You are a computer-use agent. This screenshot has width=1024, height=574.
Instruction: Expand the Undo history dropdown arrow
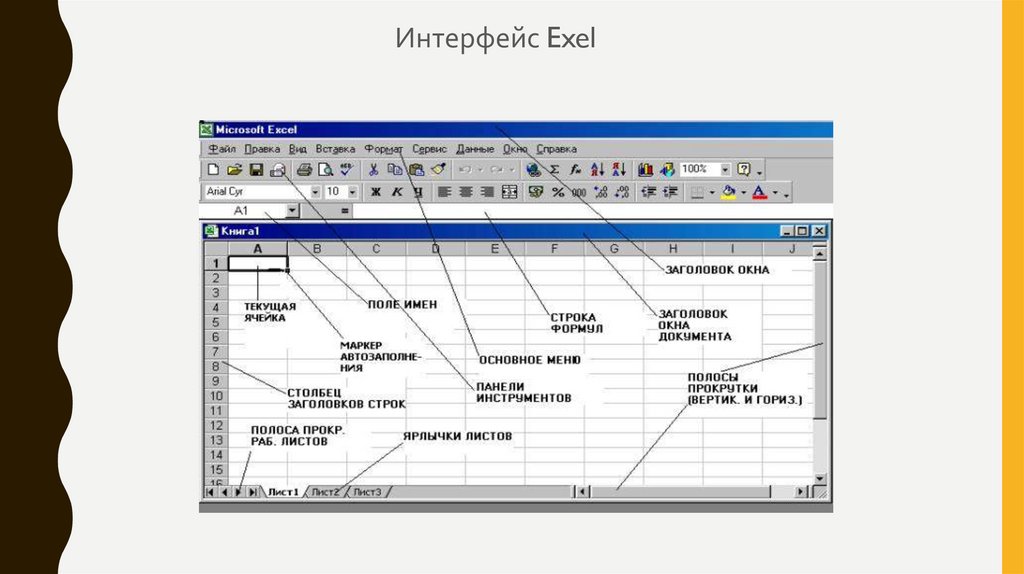pos(480,170)
